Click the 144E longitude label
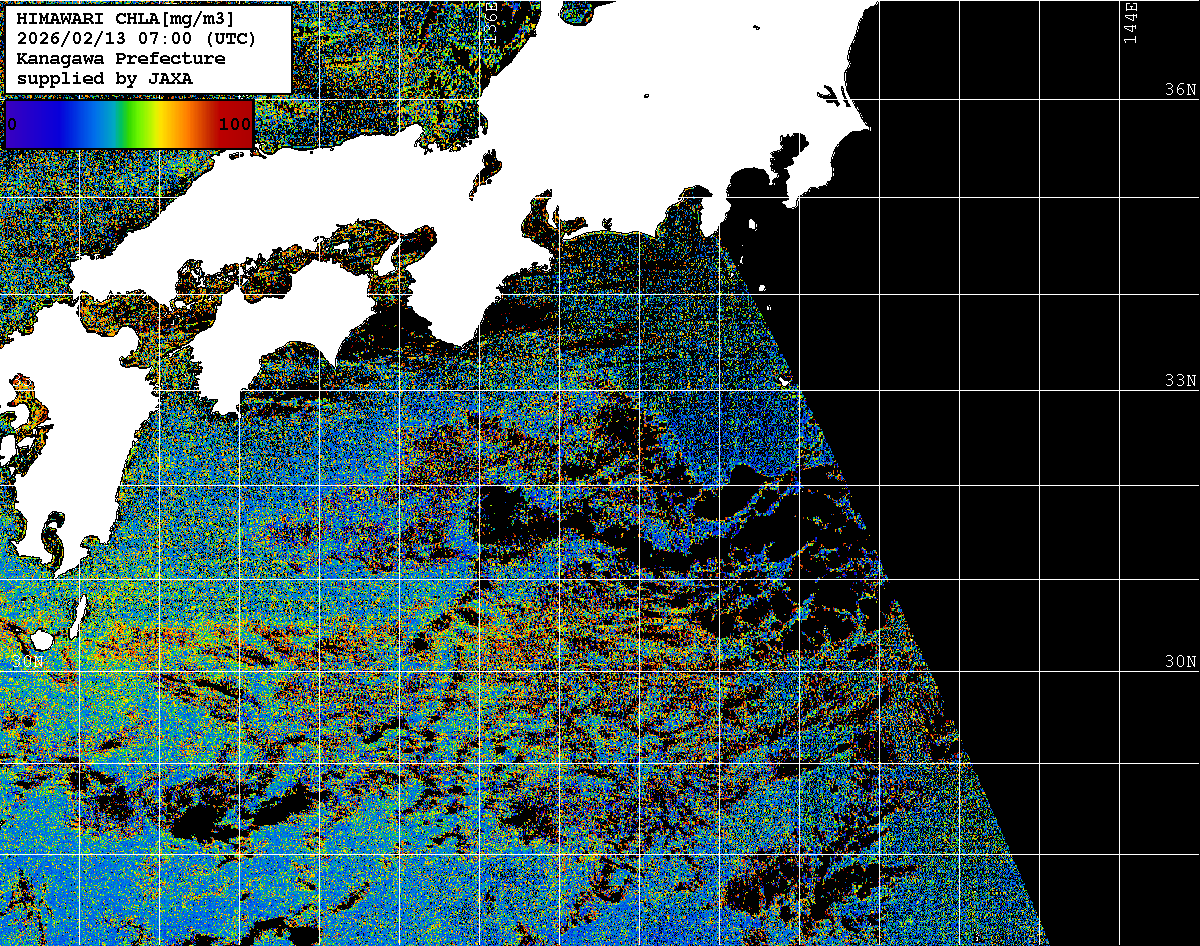1200x946 pixels. coord(1130,22)
